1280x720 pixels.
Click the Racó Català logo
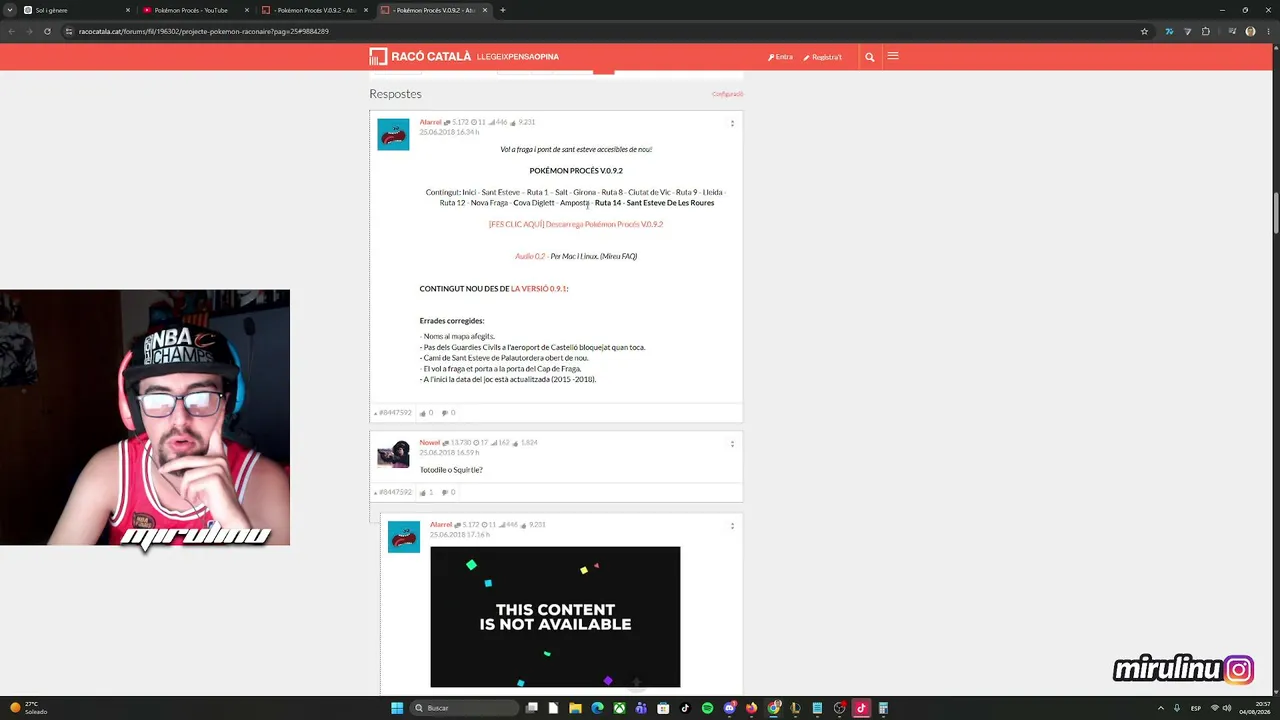[420, 57]
